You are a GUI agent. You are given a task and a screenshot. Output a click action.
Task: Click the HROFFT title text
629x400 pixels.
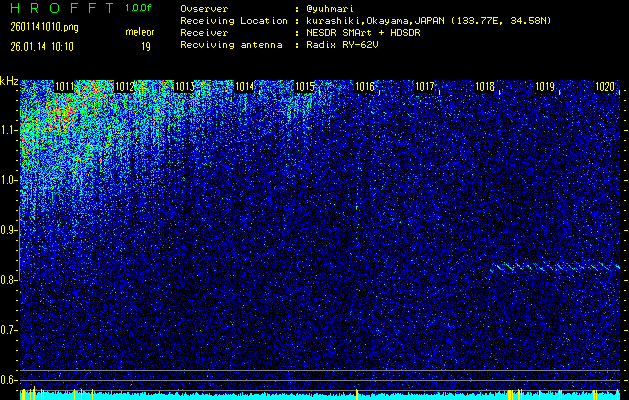[x=60, y=8]
